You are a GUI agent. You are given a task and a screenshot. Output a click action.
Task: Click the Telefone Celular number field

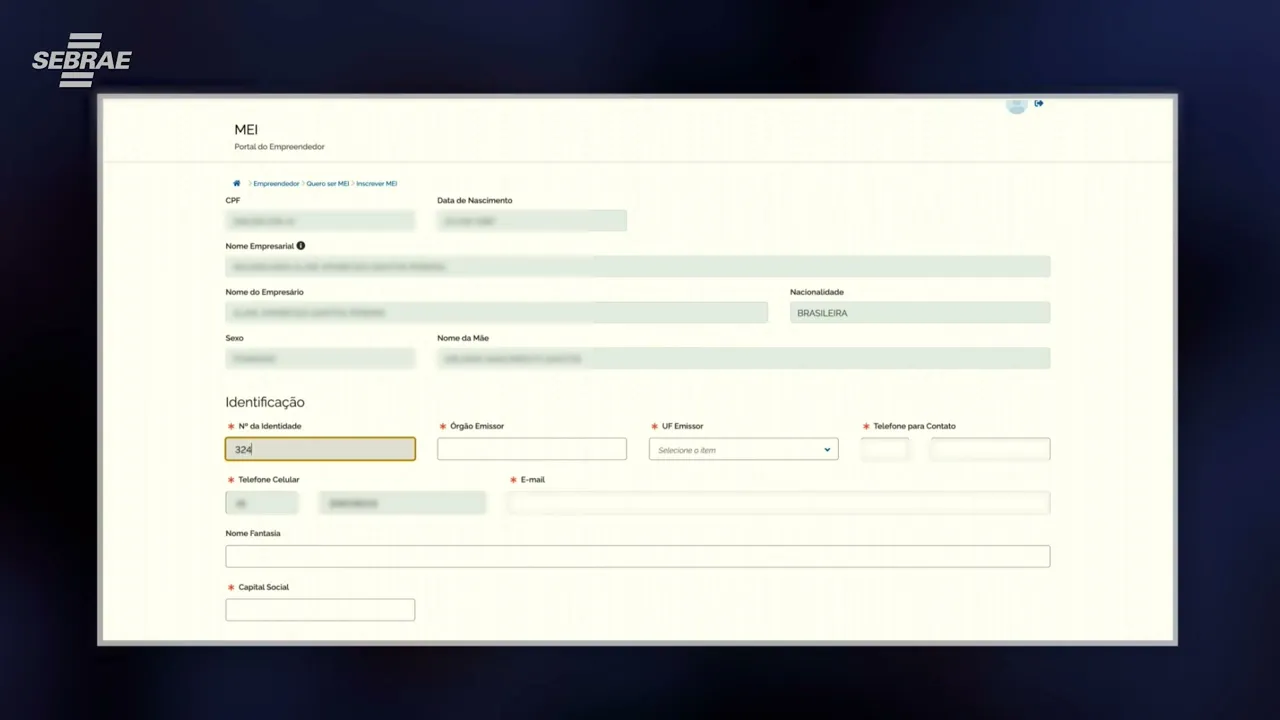pyautogui.click(x=402, y=503)
